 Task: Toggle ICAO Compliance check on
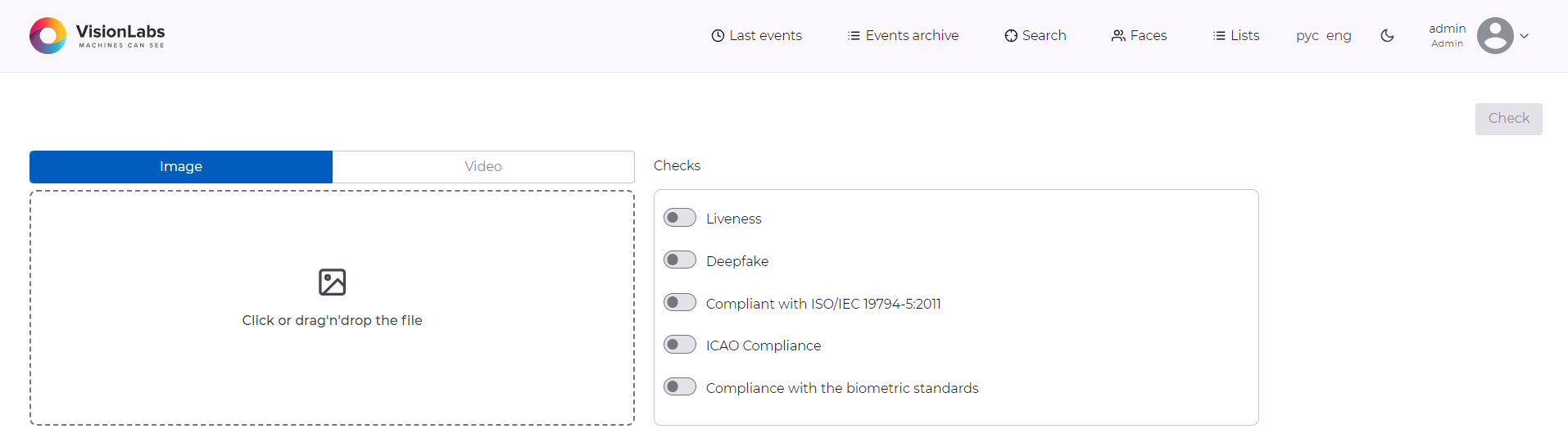[x=680, y=345]
